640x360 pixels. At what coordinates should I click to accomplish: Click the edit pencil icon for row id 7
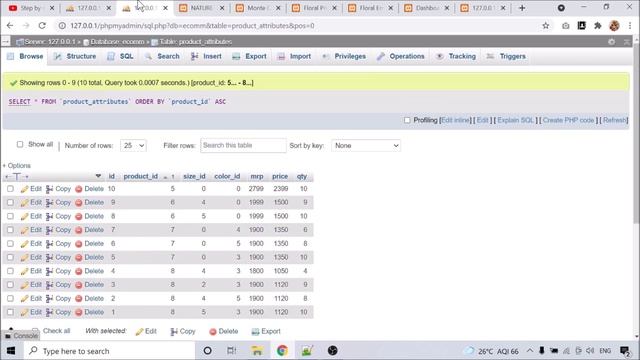[x=24, y=230]
